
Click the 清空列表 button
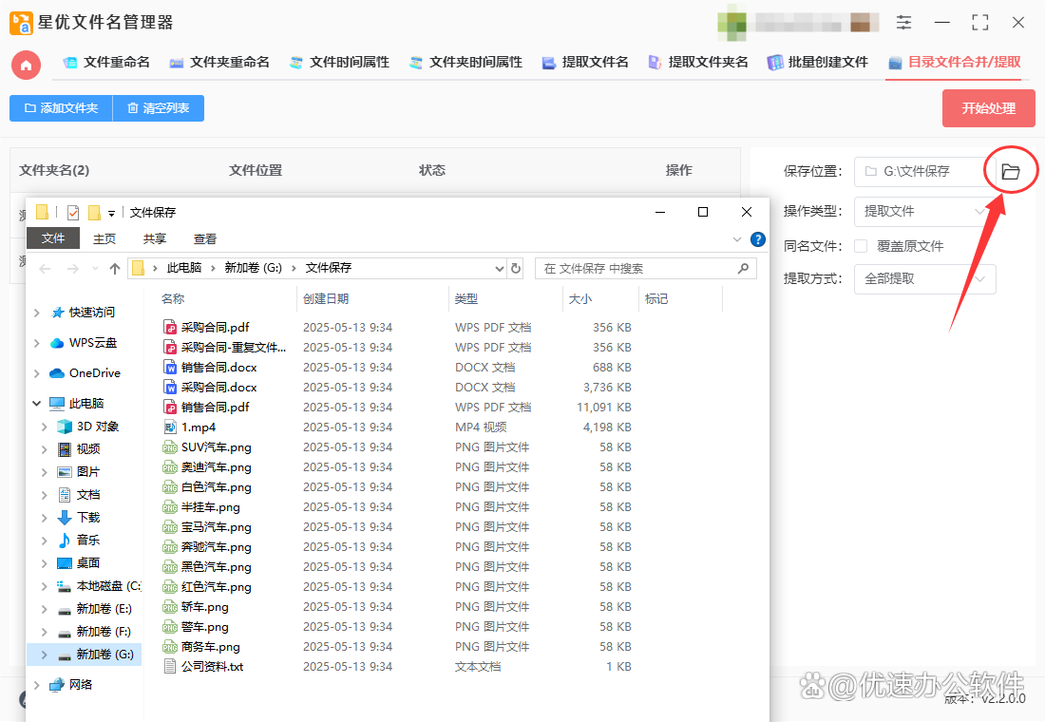coord(159,108)
